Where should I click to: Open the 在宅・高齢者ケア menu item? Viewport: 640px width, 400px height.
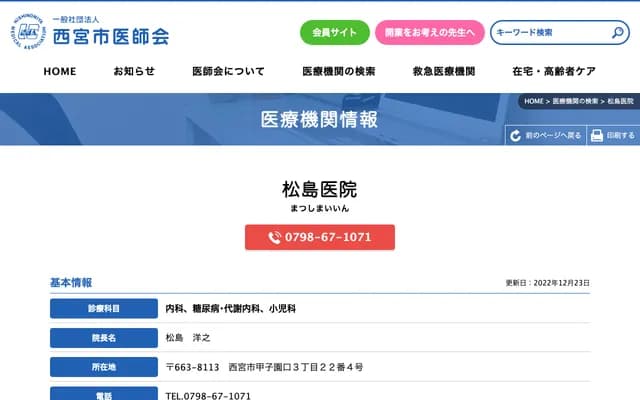(x=553, y=72)
